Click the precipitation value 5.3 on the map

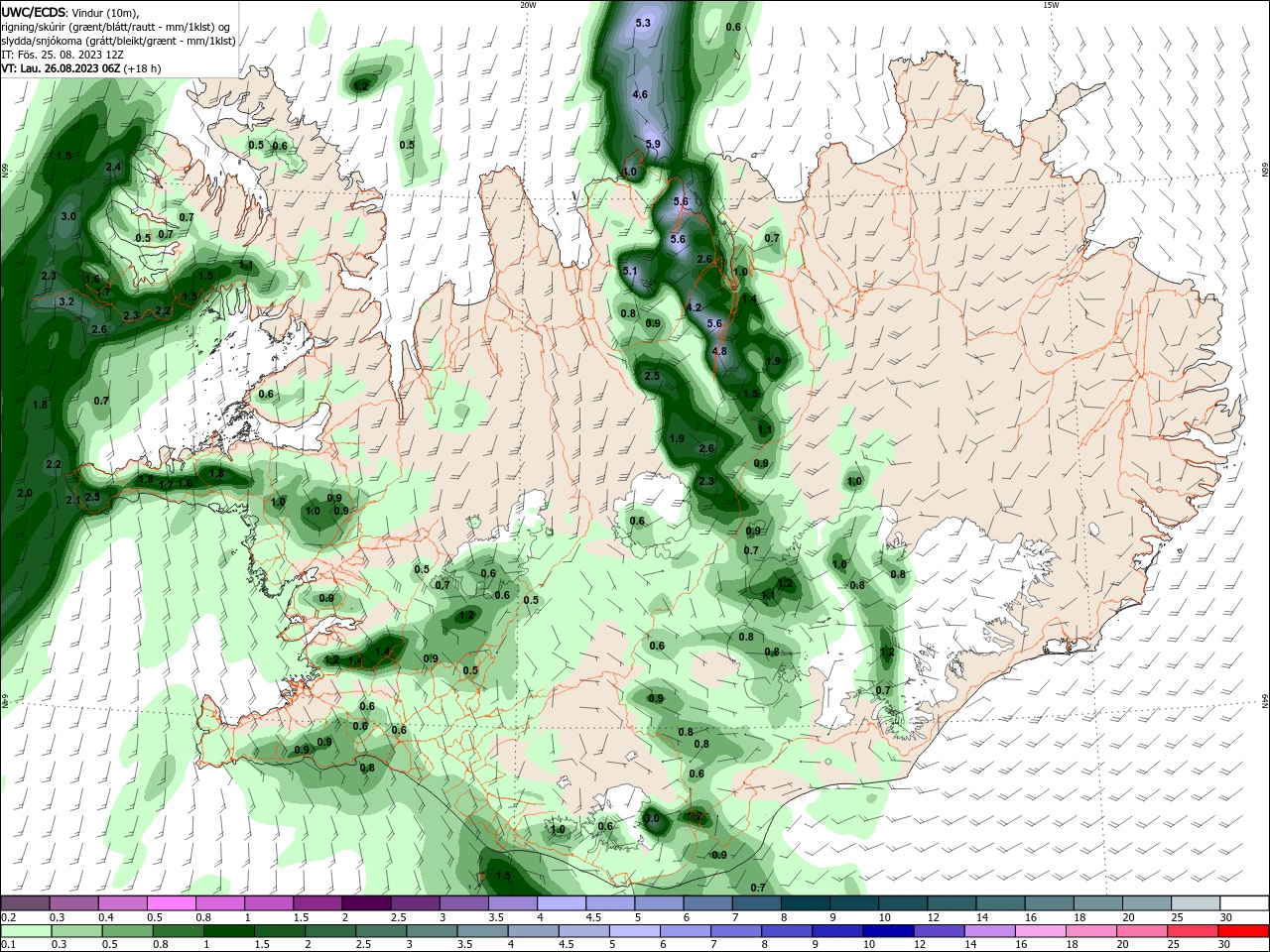pos(643,23)
